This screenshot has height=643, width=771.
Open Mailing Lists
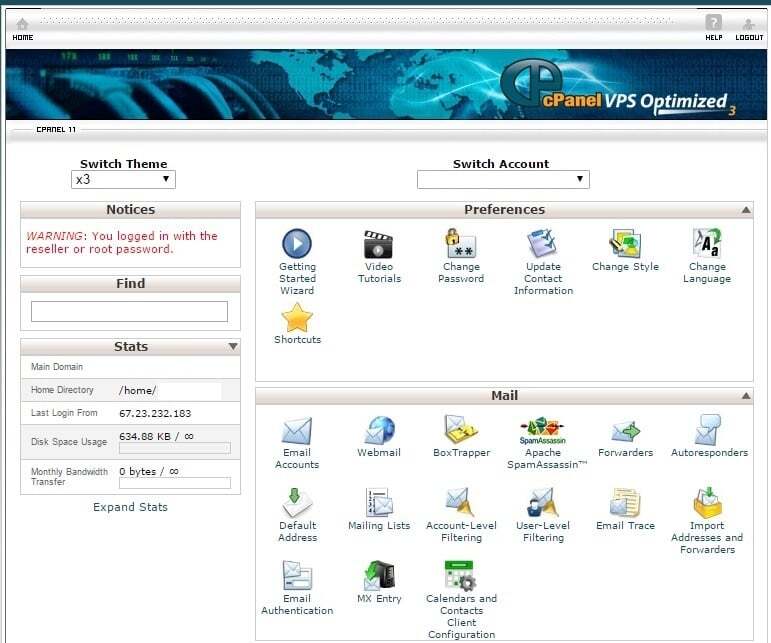[x=379, y=509]
